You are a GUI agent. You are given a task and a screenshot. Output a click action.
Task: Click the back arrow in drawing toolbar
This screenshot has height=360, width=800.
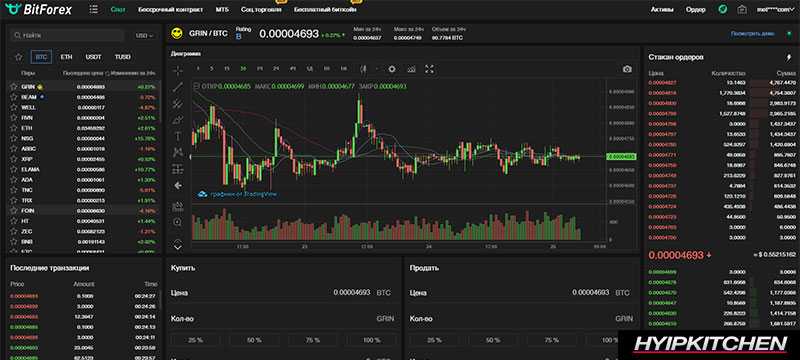[x=178, y=186]
